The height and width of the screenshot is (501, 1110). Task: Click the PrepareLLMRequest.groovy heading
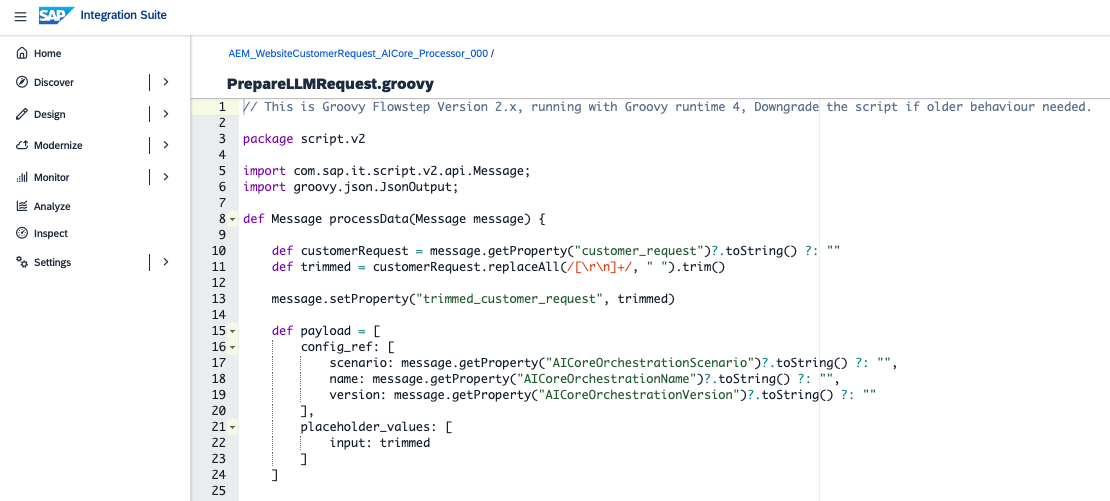click(x=330, y=84)
